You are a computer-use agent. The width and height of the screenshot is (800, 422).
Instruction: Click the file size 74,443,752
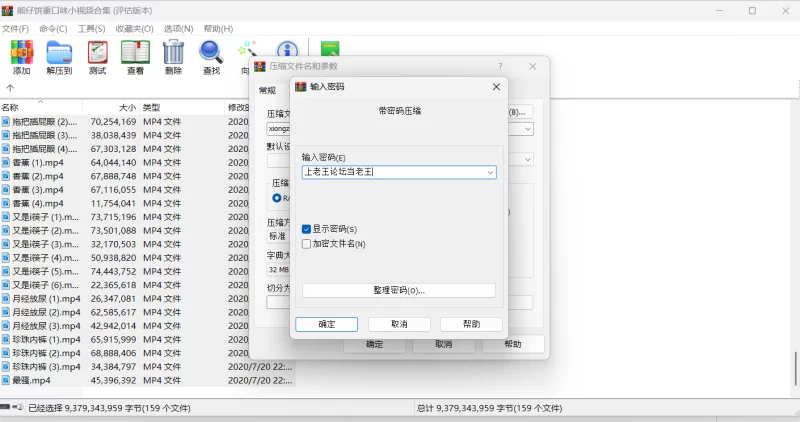tap(113, 271)
